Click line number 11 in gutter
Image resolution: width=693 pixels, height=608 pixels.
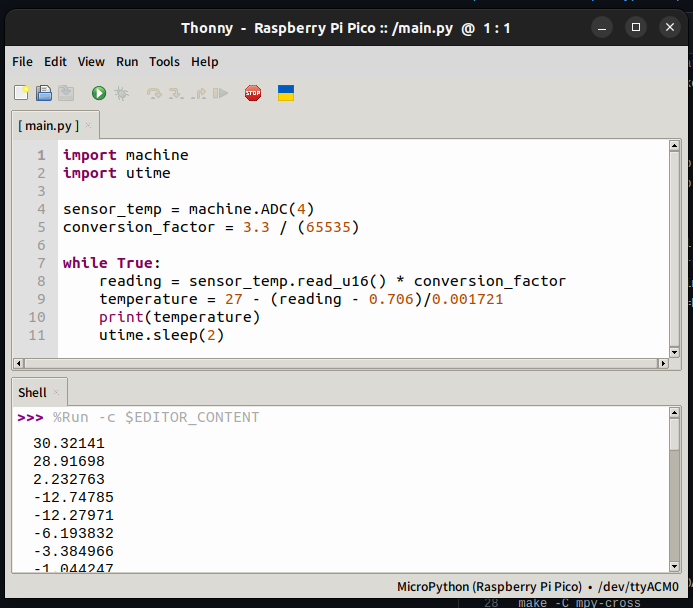tap(37, 335)
